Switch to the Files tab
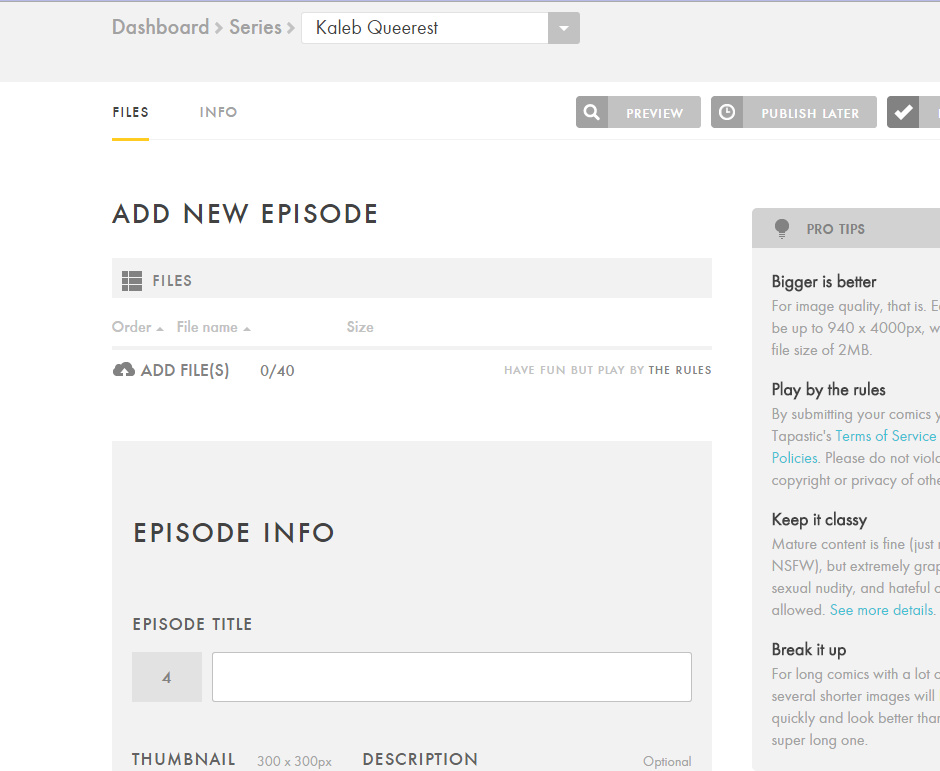 [x=130, y=112]
